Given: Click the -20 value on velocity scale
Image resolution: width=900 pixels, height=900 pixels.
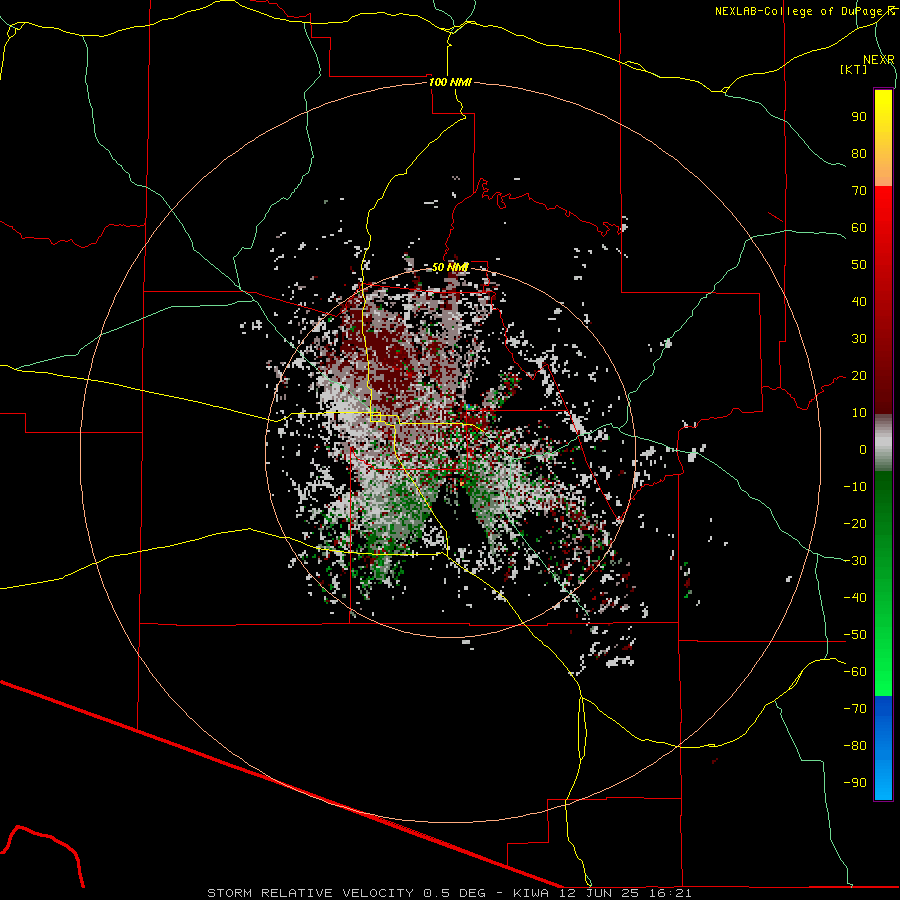Looking at the screenshot, I should (x=855, y=523).
